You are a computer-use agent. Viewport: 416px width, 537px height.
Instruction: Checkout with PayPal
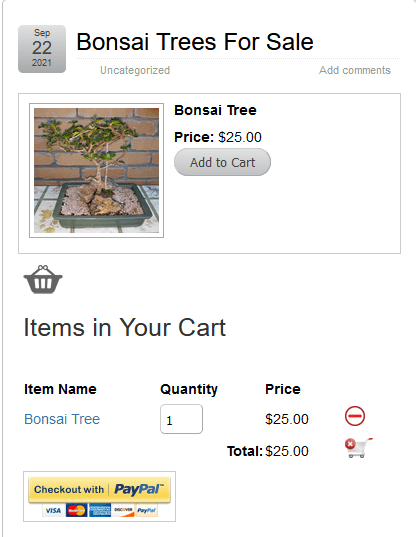(x=99, y=490)
